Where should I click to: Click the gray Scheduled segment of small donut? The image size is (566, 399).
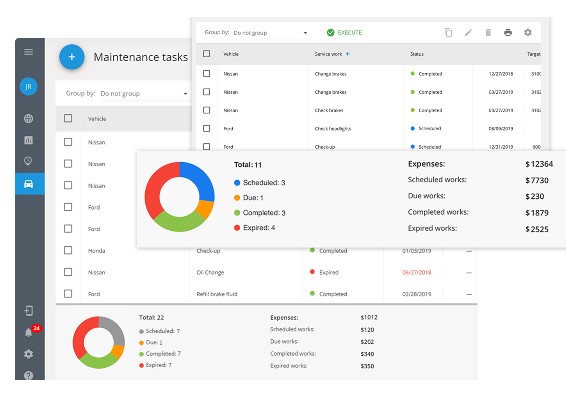click(115, 329)
